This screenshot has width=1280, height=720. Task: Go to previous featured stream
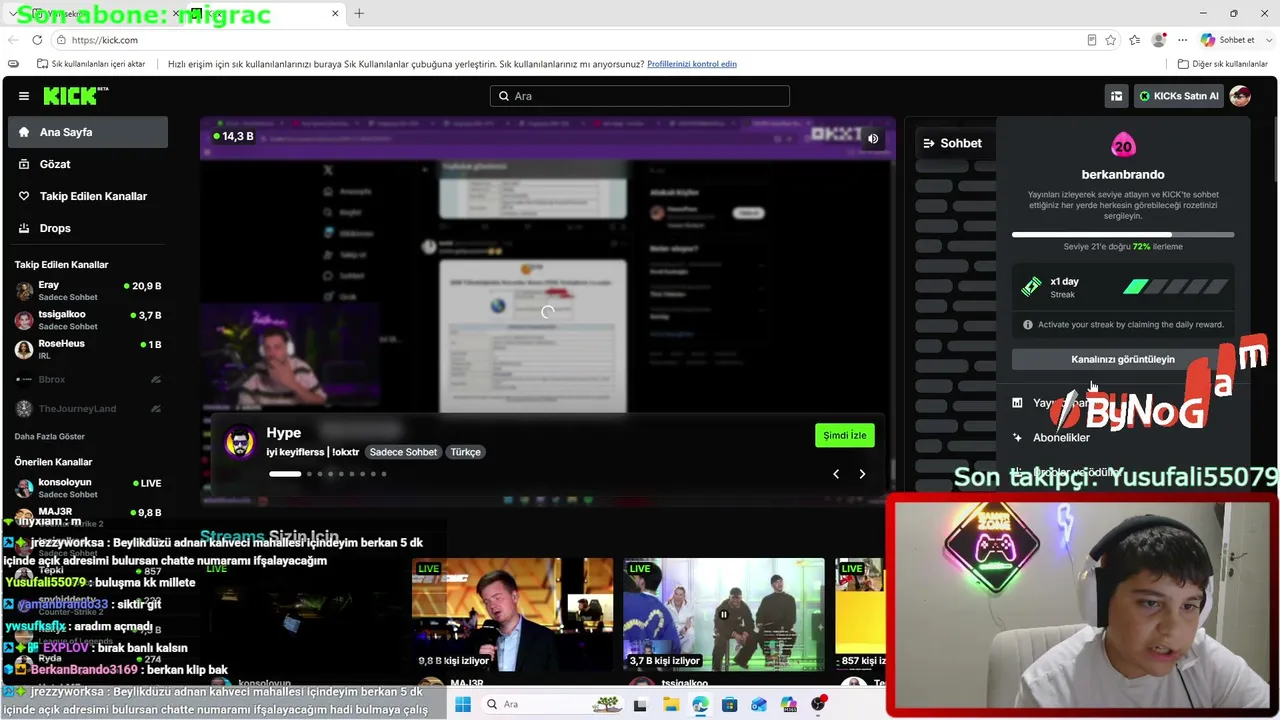tap(836, 474)
